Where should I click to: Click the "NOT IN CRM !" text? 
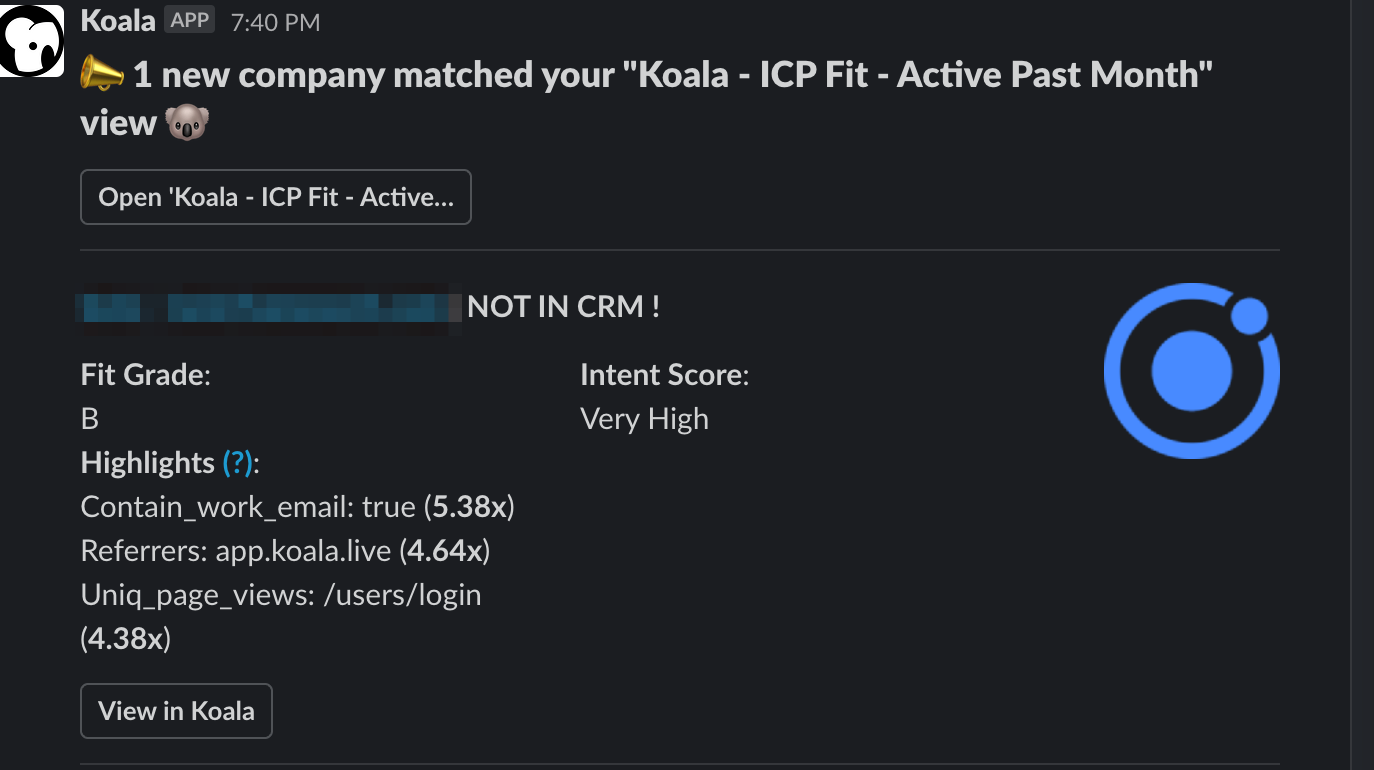coord(563,307)
